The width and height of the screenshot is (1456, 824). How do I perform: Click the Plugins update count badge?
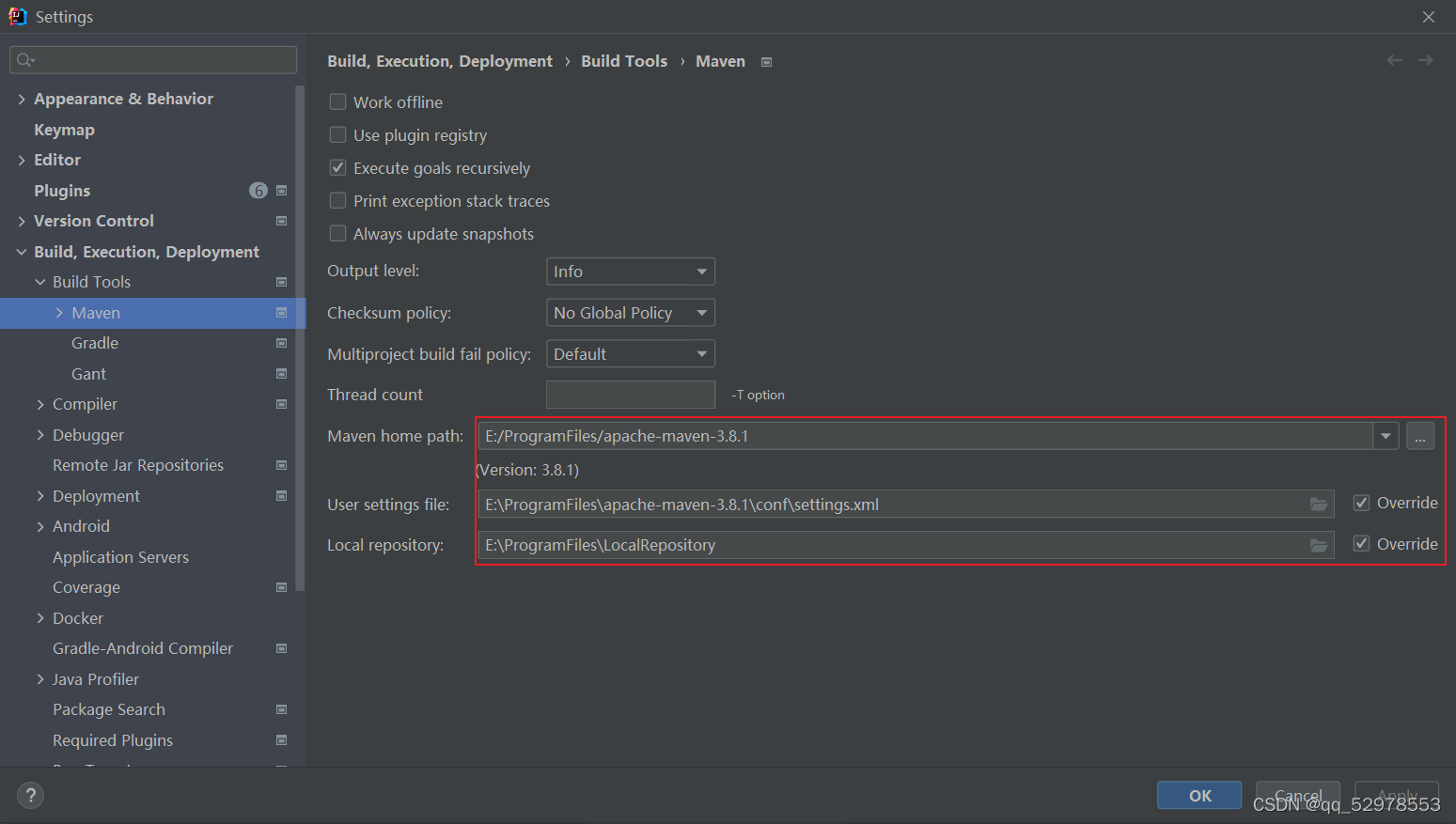pos(258,191)
